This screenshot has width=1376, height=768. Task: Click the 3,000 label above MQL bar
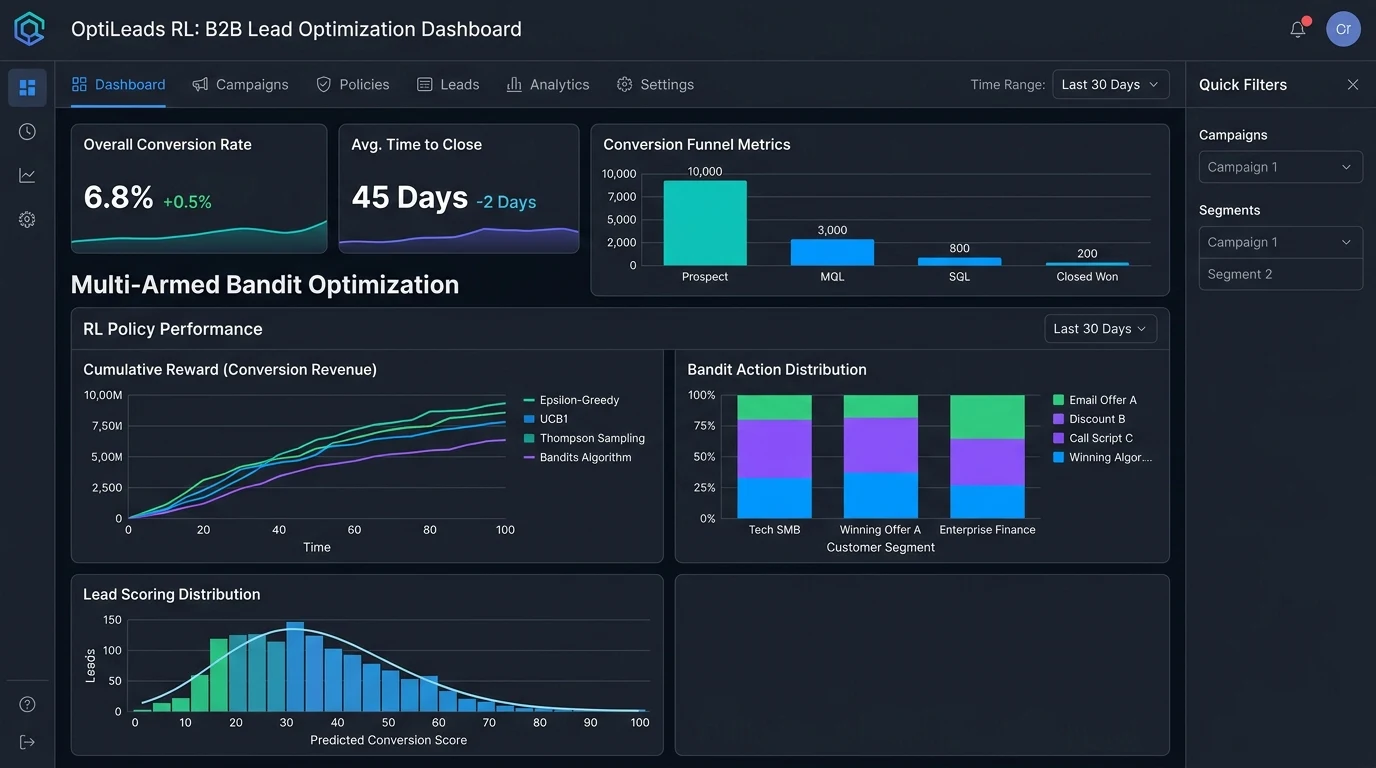tap(832, 230)
